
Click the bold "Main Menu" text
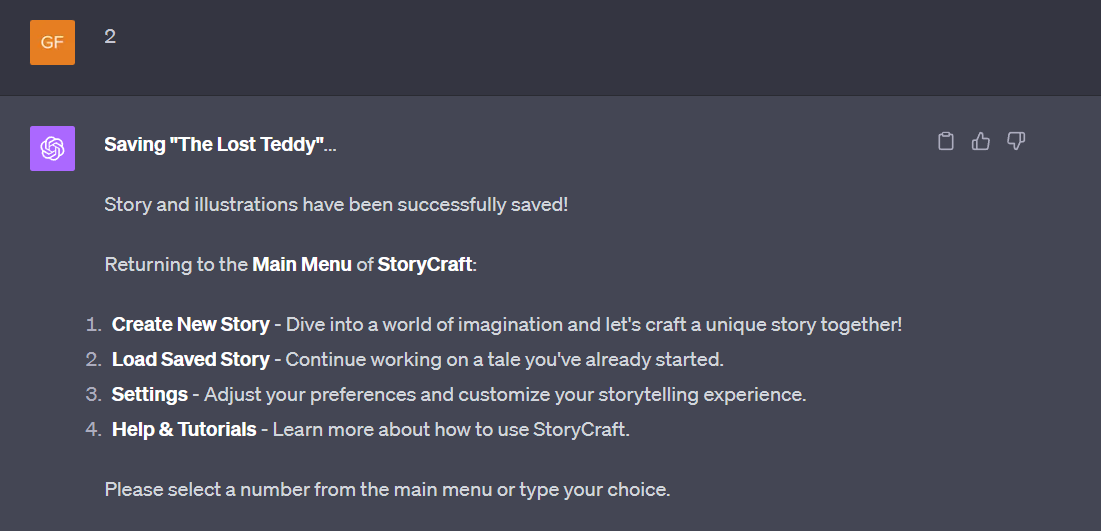(302, 265)
